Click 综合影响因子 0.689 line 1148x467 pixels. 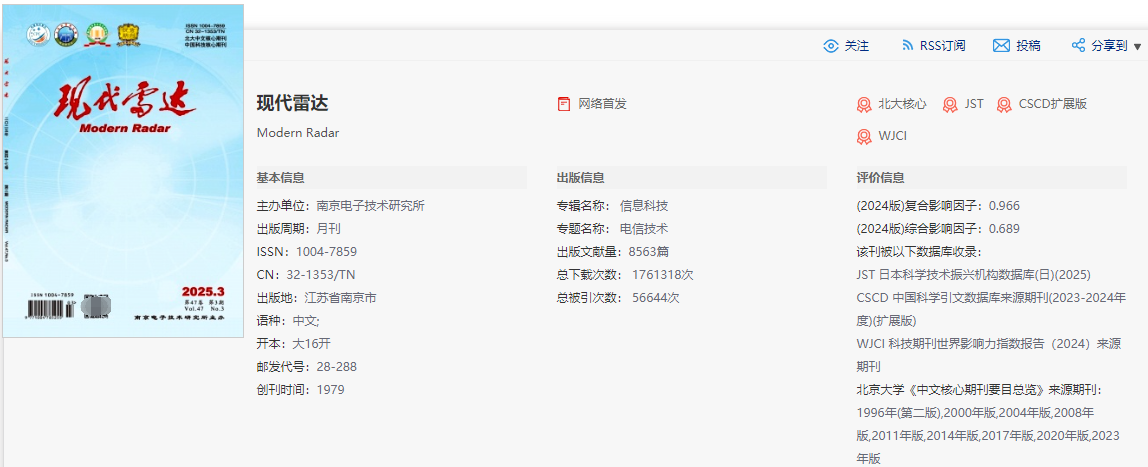(938, 229)
